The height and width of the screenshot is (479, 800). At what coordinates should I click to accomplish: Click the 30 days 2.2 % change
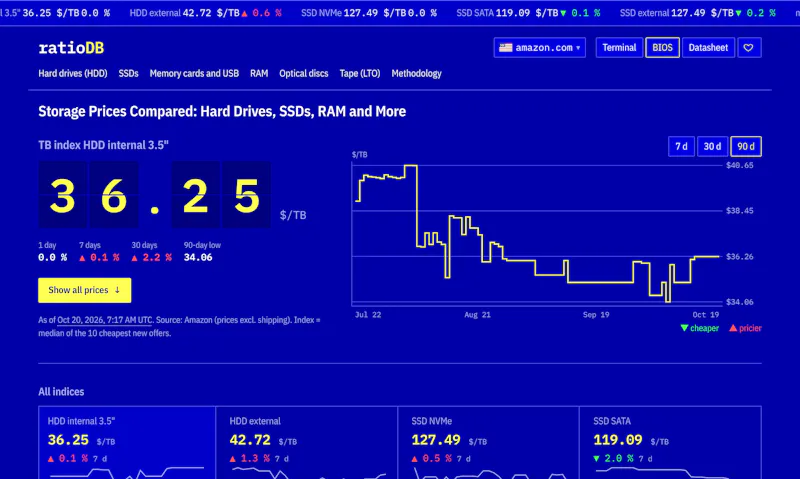[x=152, y=258]
